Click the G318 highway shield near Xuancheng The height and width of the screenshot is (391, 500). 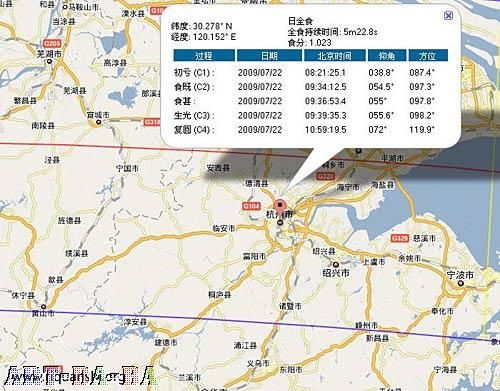click(152, 122)
